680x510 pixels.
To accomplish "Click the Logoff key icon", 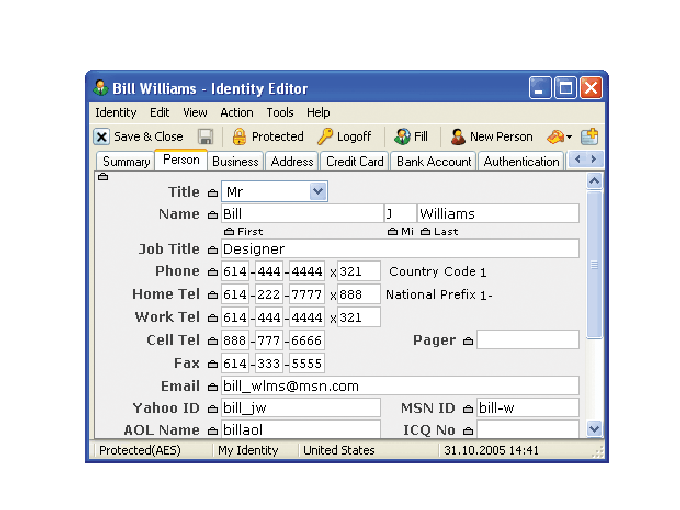I will pyautogui.click(x=325, y=137).
